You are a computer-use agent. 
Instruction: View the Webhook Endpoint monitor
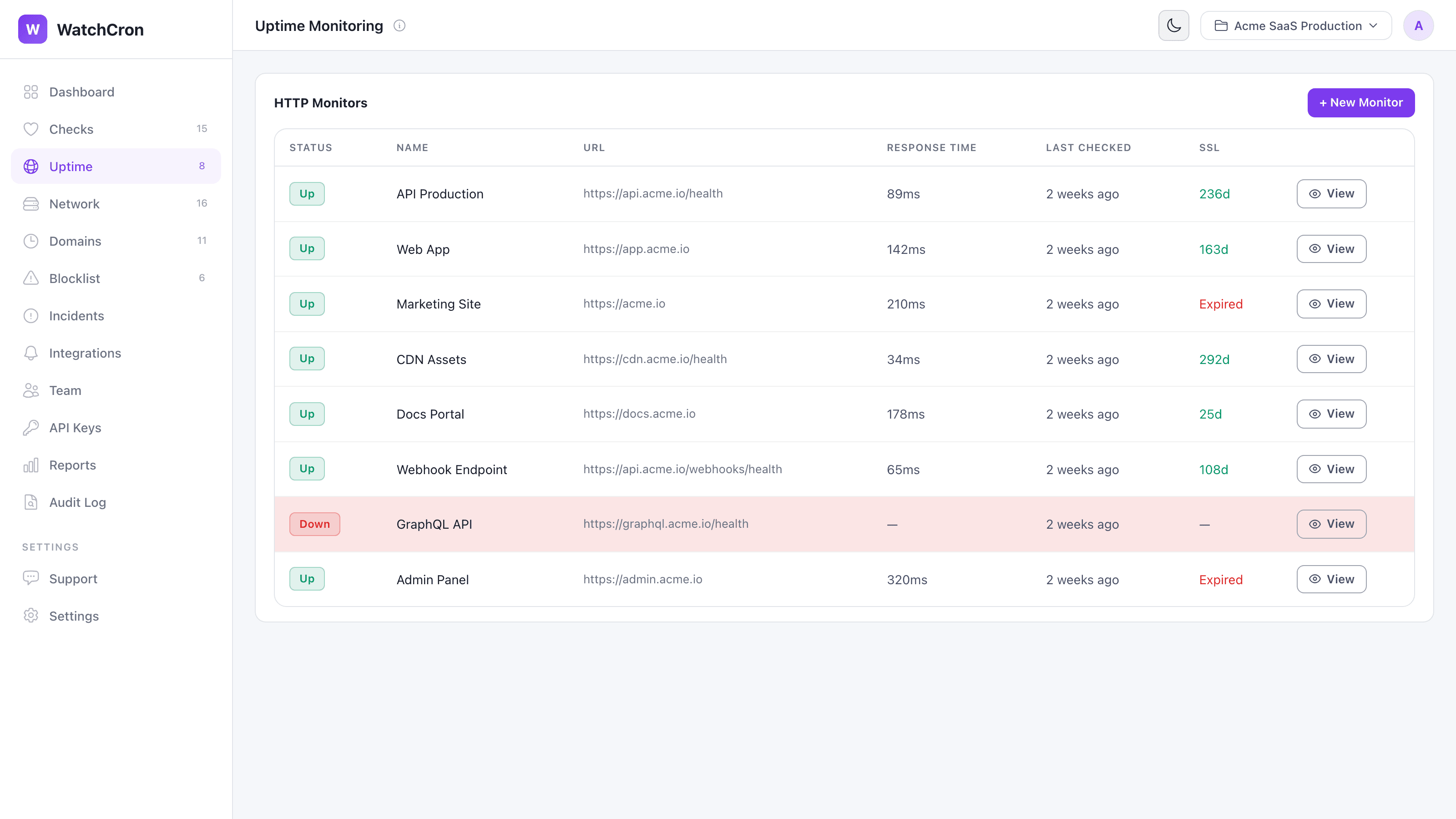click(1331, 470)
